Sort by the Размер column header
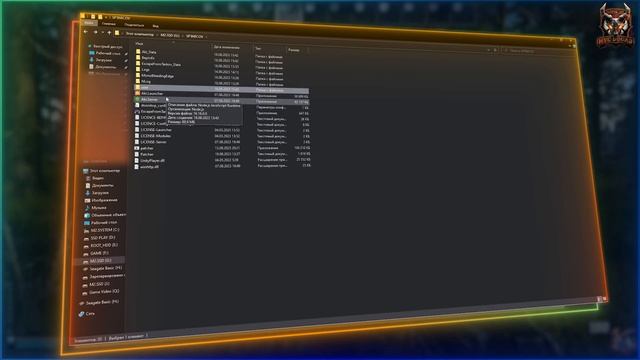This screenshot has height=360, width=640. point(294,50)
